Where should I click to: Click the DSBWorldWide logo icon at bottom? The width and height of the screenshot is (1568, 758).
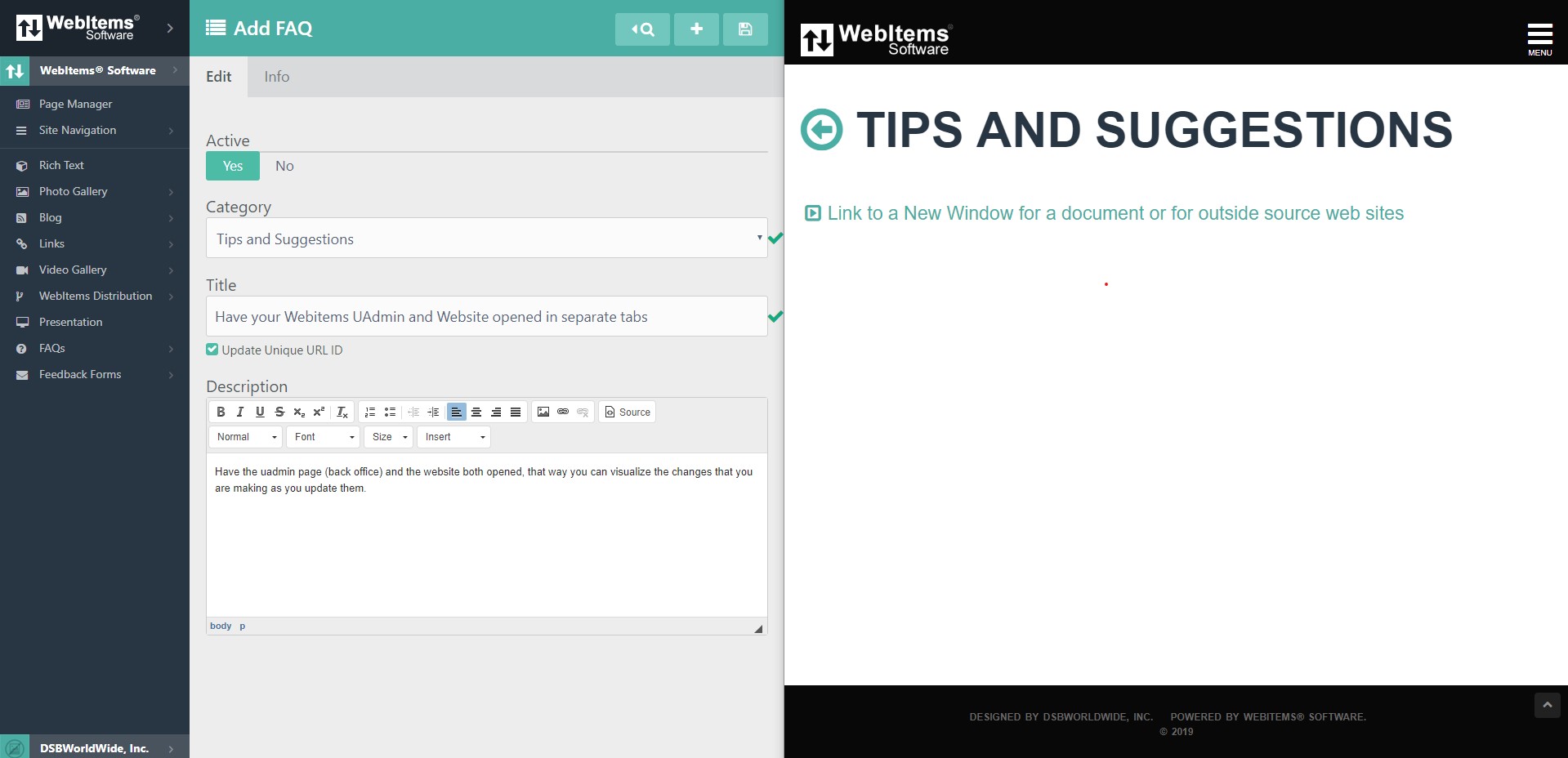15,747
